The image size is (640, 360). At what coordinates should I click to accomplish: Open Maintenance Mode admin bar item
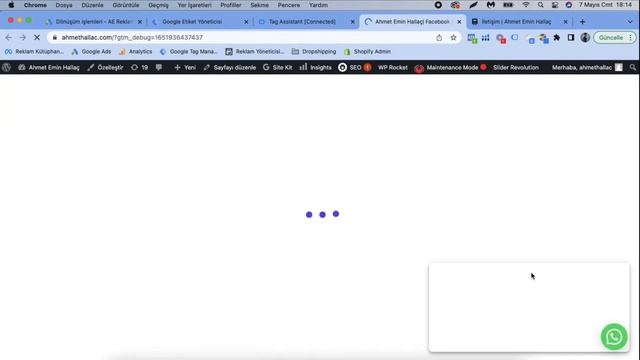[x=451, y=68]
